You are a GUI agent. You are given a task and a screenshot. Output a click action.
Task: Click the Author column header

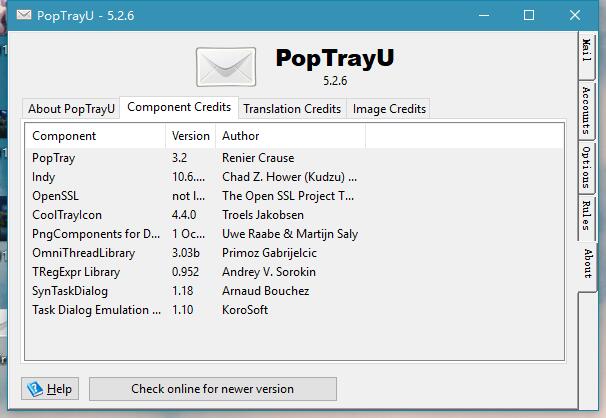click(290, 136)
